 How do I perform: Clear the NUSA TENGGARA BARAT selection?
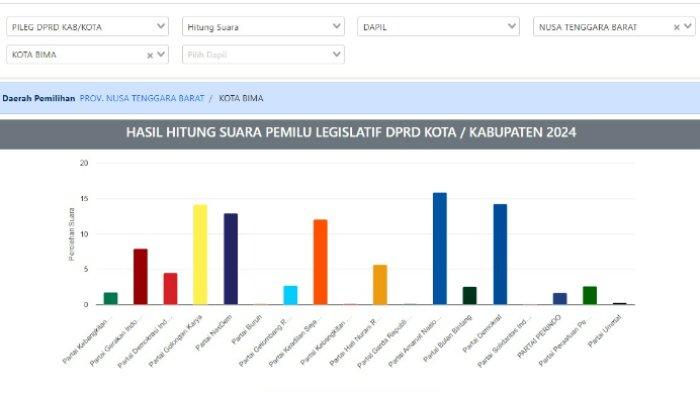point(676,28)
